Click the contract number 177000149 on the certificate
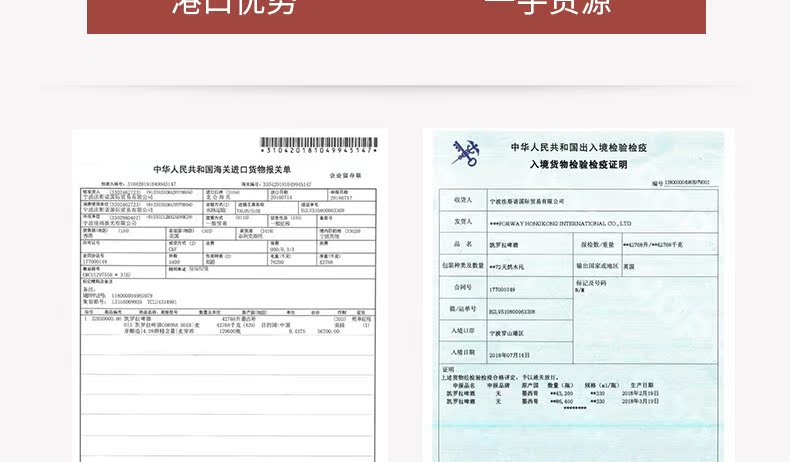This screenshot has width=790, height=462. [x=502, y=290]
